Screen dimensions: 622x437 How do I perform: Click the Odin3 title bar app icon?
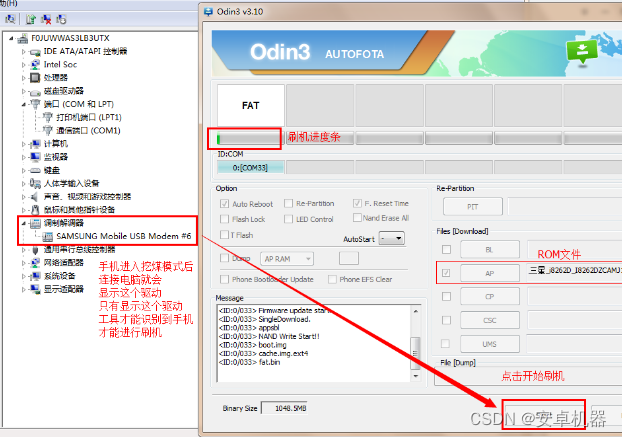pyautogui.click(x=208, y=12)
